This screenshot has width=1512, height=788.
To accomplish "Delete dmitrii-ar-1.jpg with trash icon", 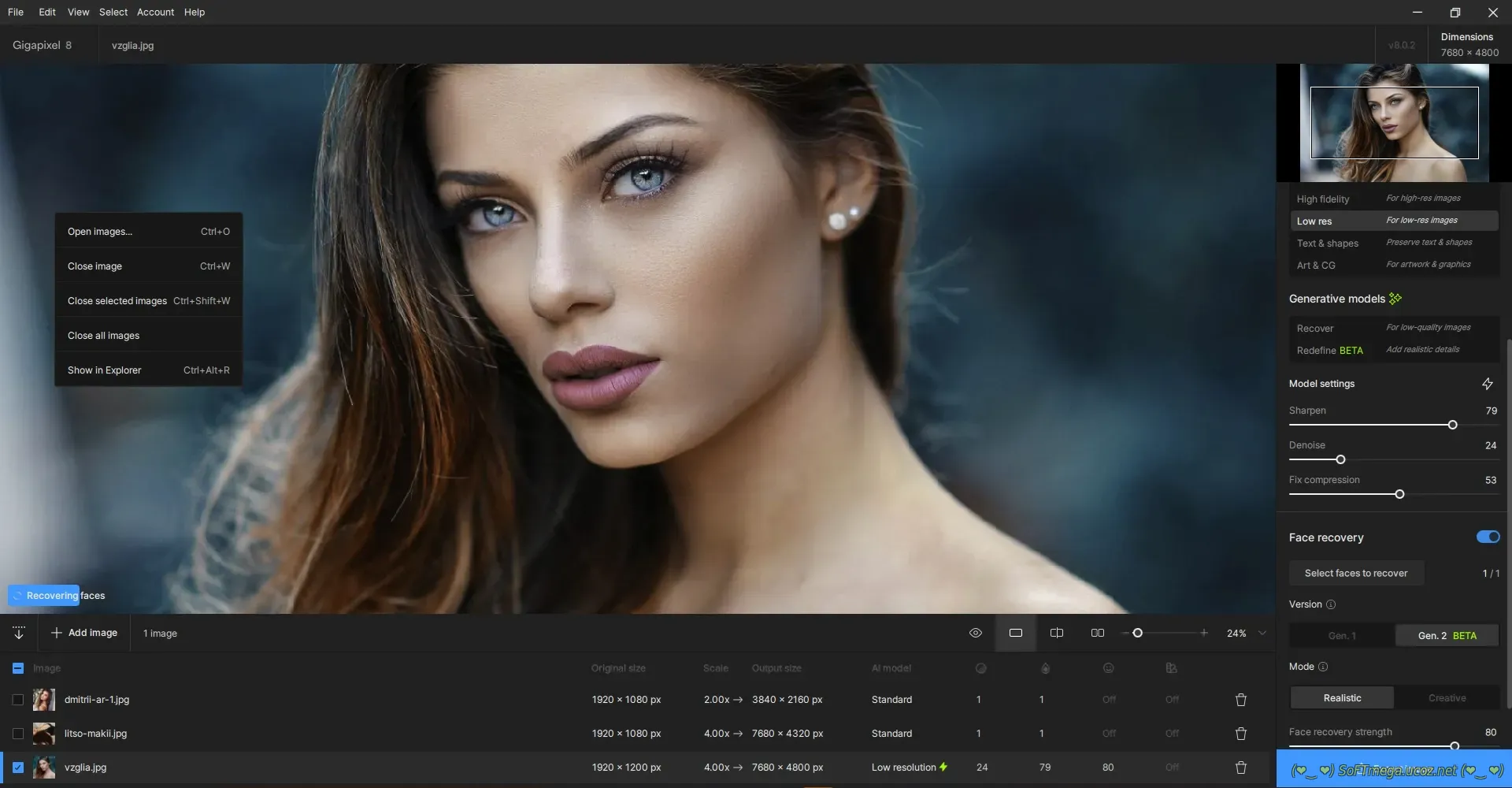I will pyautogui.click(x=1241, y=700).
